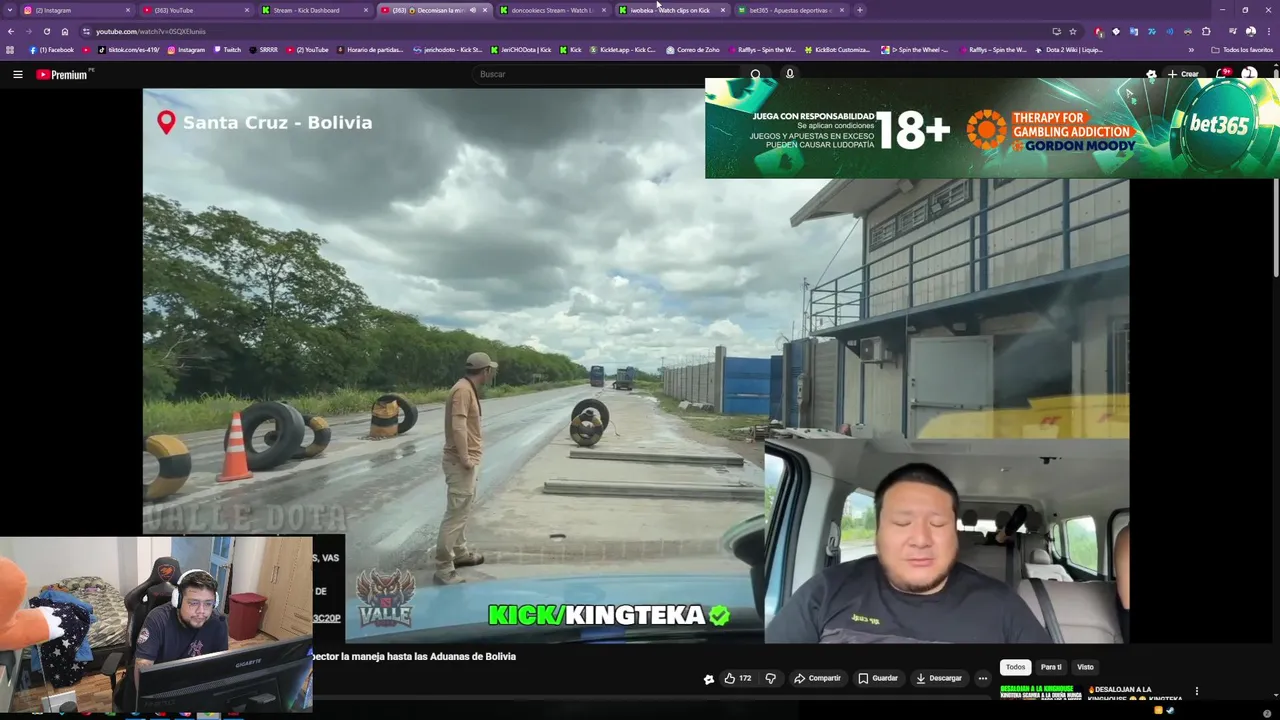This screenshot has height=720, width=1280.
Task: Open Chrome three-dot menu
Action: 1268,31
